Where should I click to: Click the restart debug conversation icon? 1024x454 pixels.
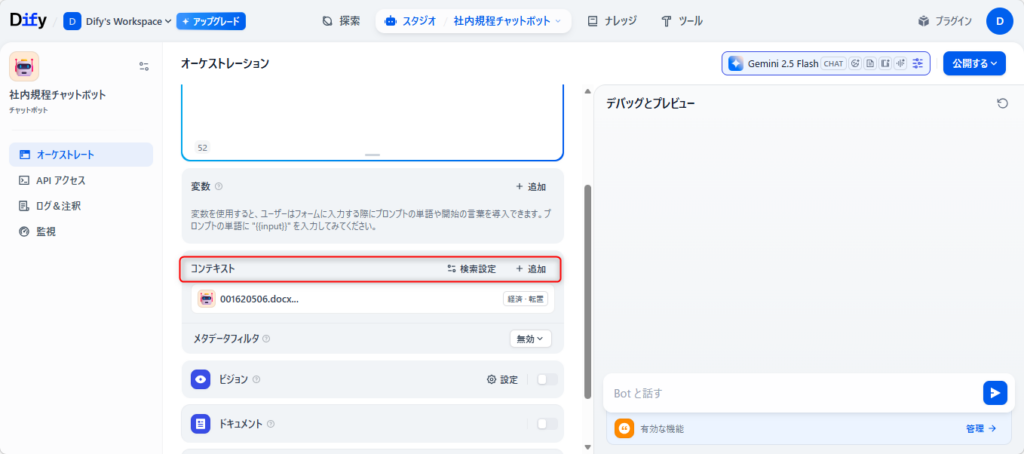tap(1002, 104)
